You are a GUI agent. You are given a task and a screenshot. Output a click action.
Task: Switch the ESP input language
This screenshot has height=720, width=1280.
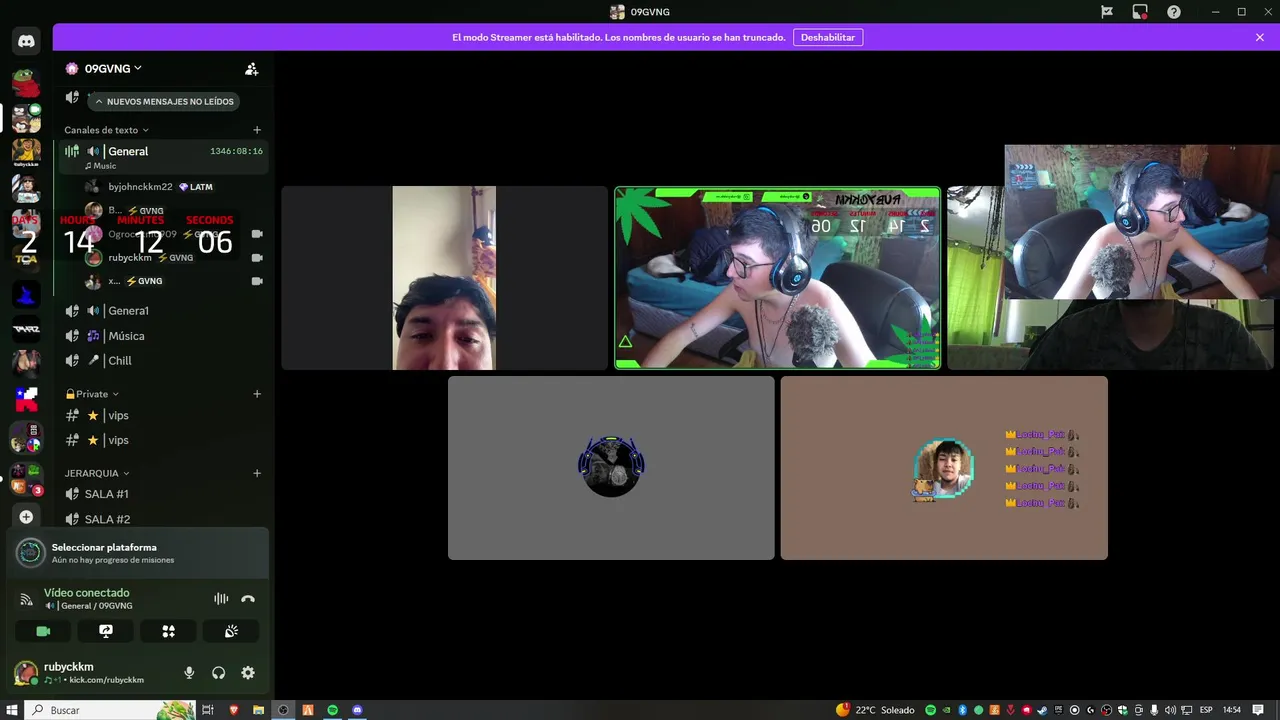pos(1206,710)
